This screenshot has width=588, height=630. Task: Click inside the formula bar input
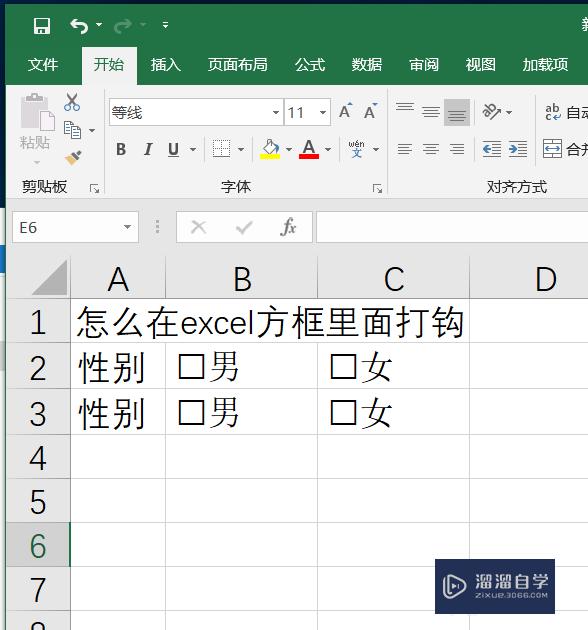click(452, 227)
